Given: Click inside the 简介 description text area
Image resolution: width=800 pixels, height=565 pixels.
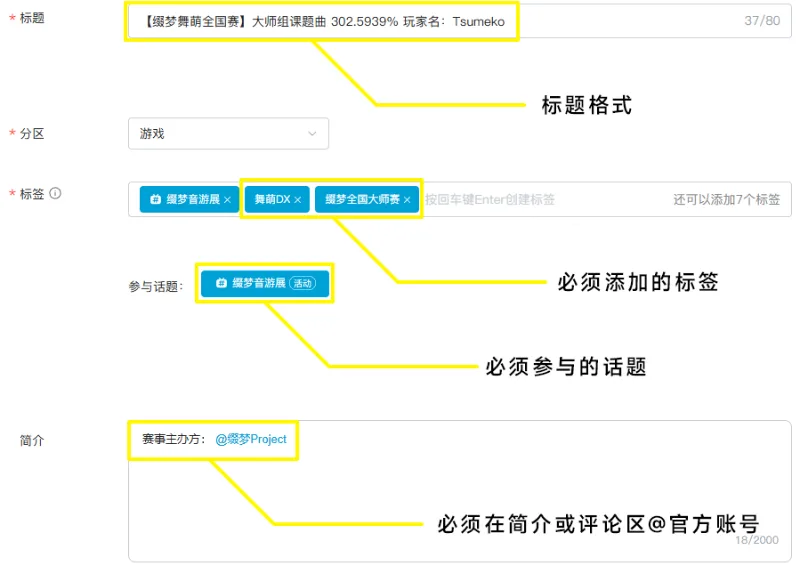Looking at the screenshot, I should click(x=459, y=491).
